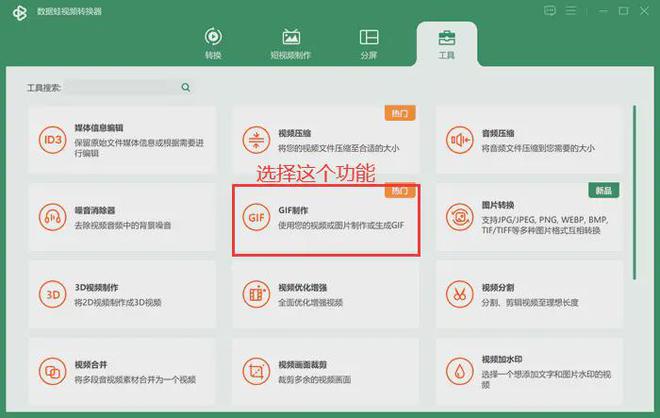Open the hamburger menu in title bar
Image resolution: width=660 pixels, height=418 pixels.
coord(571,11)
